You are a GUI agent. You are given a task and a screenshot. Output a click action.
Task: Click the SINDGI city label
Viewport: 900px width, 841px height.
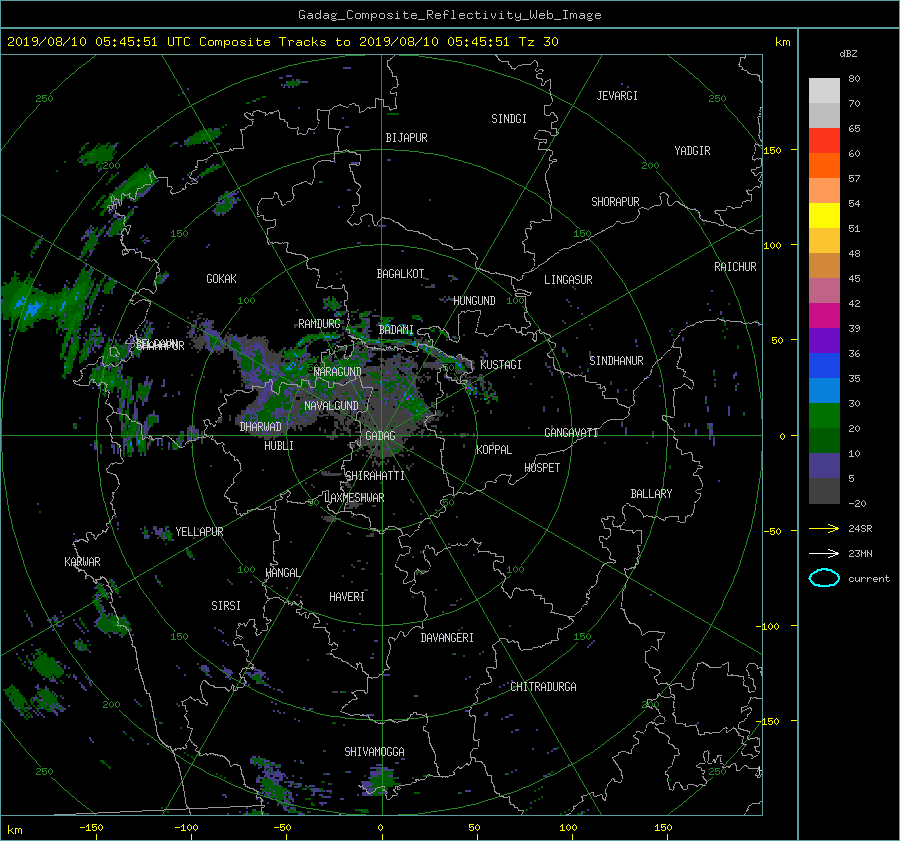tap(509, 119)
